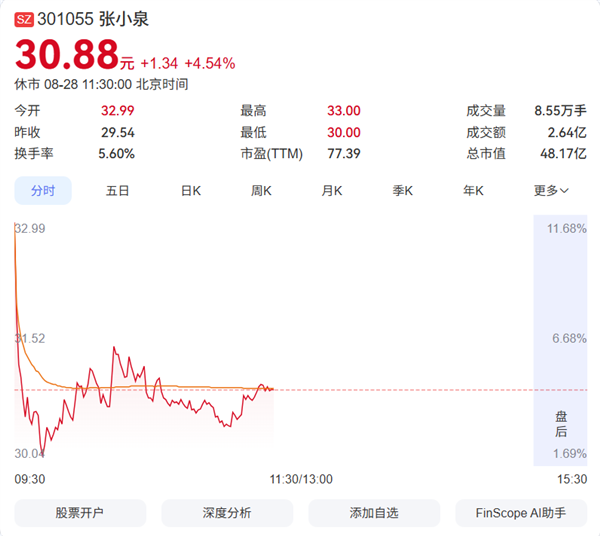
Task: Click the 6.68% axis label
Action: click(569, 338)
